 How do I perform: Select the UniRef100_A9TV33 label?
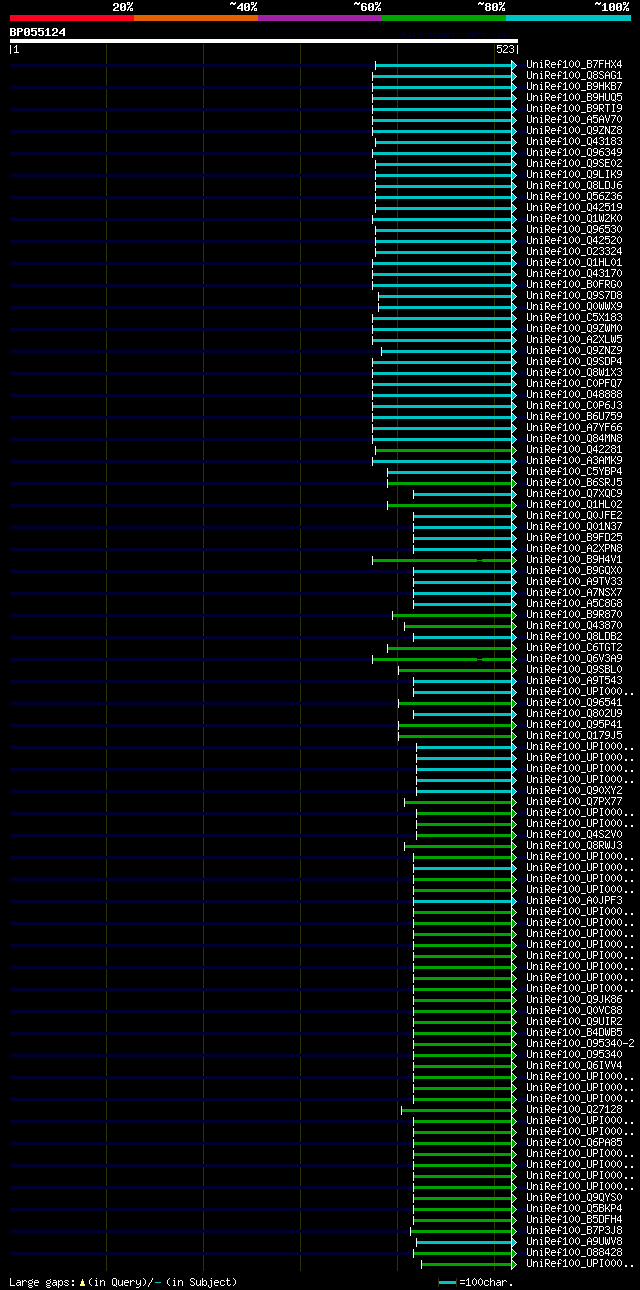(574, 581)
